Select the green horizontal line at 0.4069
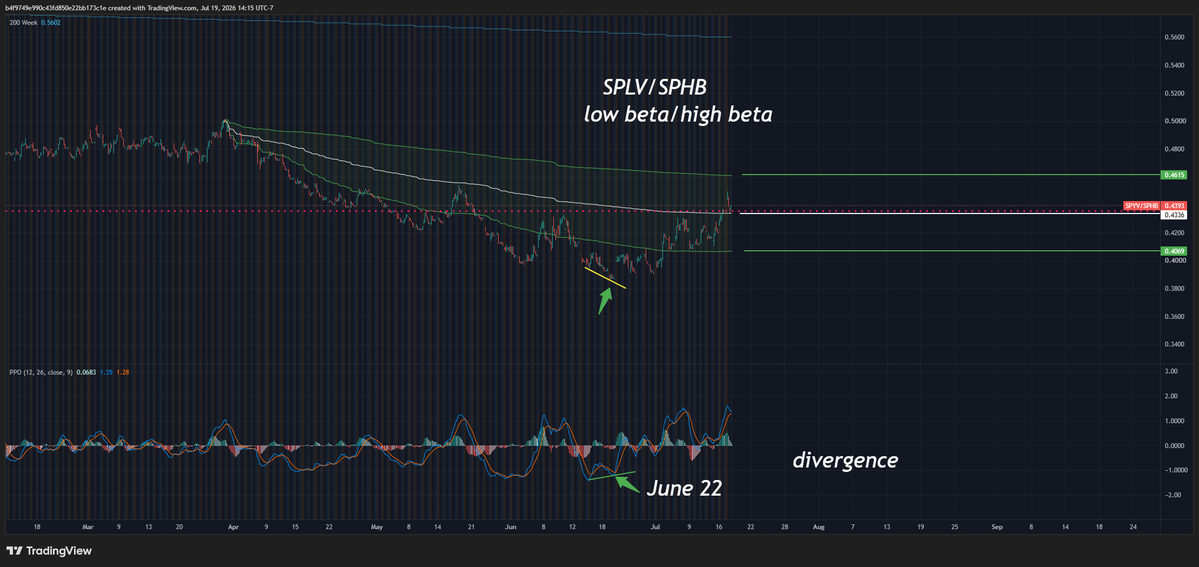Viewport: 1199px width, 567px height. coord(952,250)
